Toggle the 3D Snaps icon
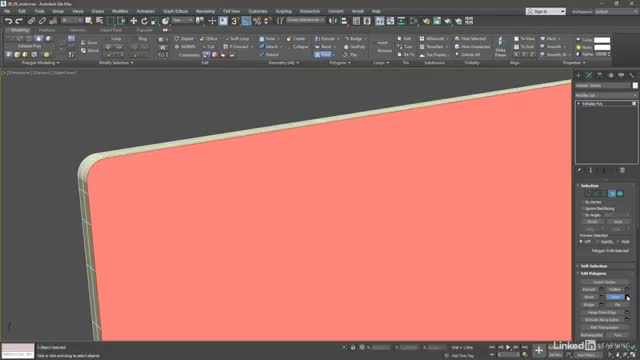640x360 pixels. coord(235,21)
